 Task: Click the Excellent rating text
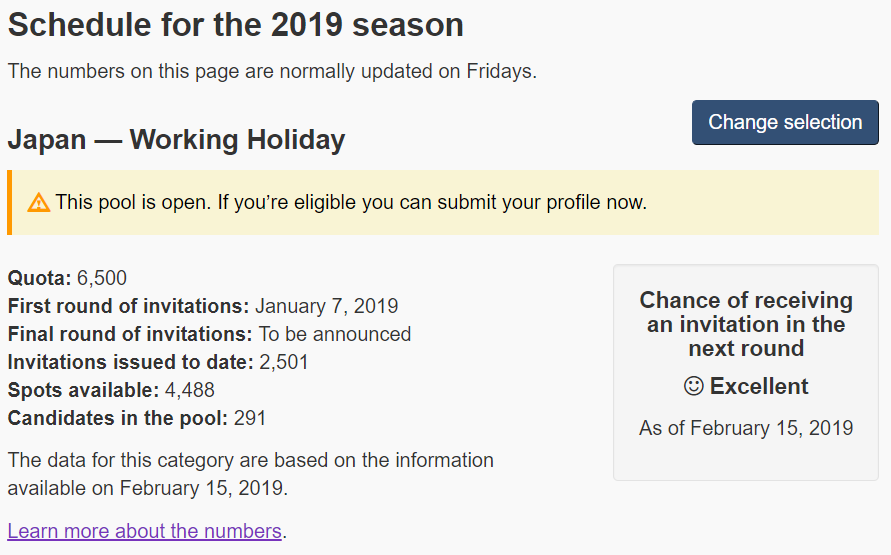coord(759,386)
